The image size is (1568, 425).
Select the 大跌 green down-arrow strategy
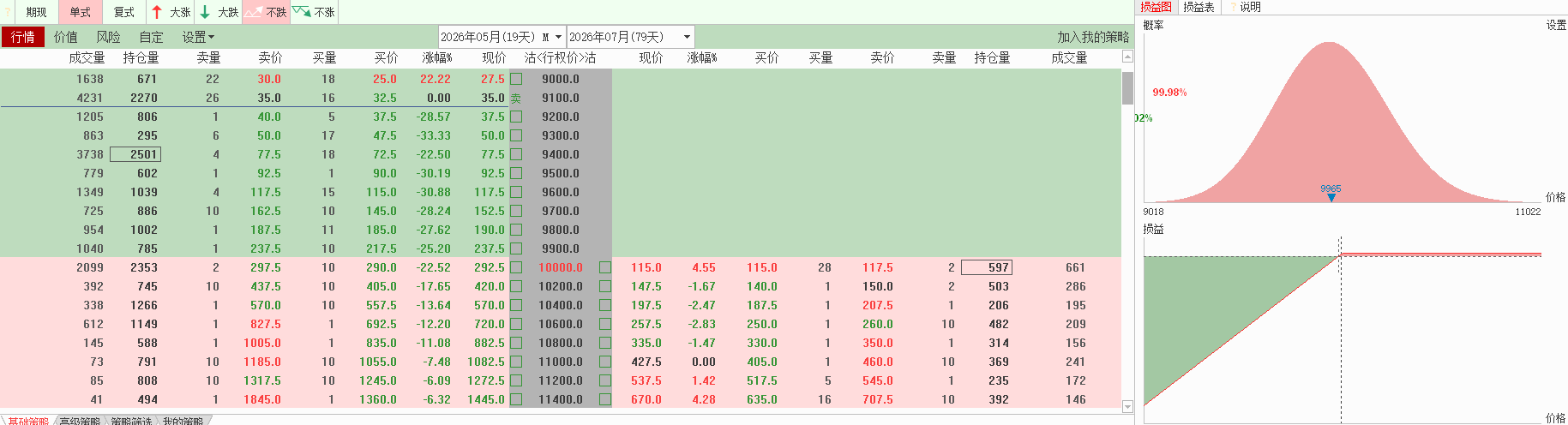[219, 12]
